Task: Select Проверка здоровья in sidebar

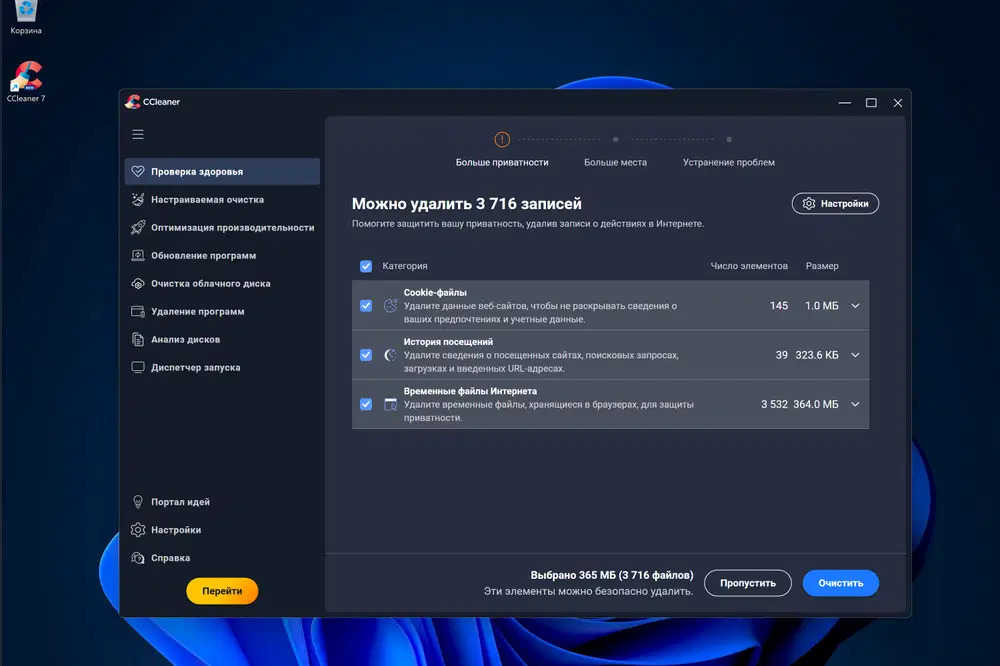Action: [x=223, y=172]
